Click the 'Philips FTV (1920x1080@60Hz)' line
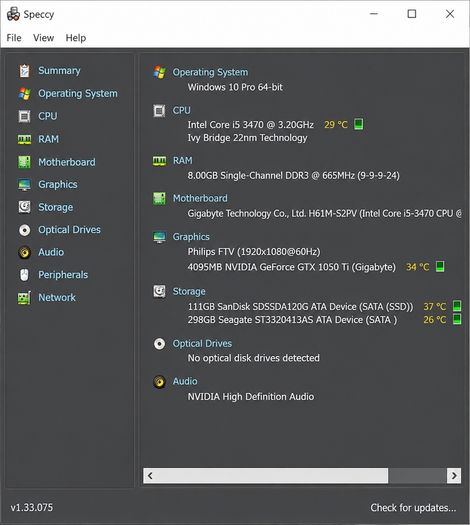The image size is (470, 525). tap(254, 252)
